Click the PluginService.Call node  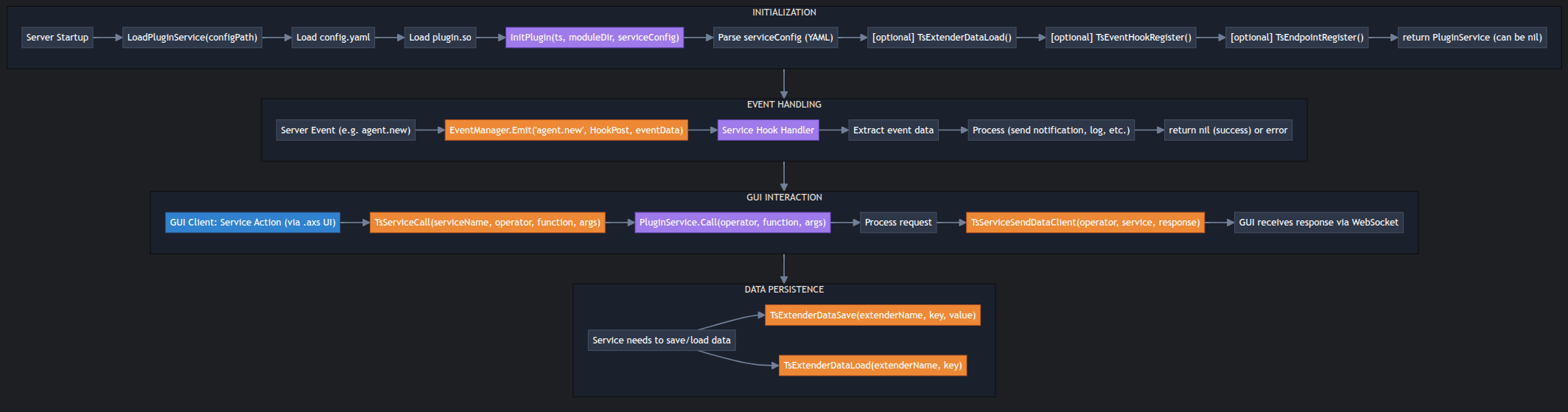[732, 223]
